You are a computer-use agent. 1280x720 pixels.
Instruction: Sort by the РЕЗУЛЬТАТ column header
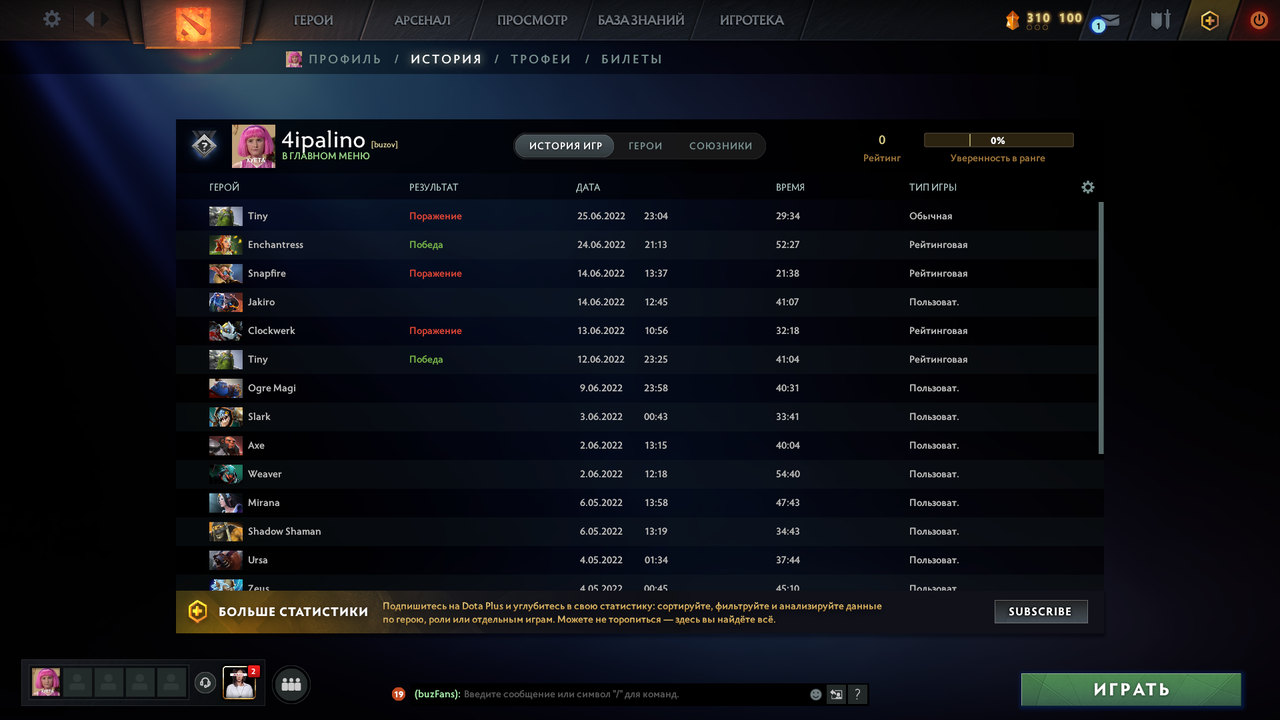click(x=433, y=187)
